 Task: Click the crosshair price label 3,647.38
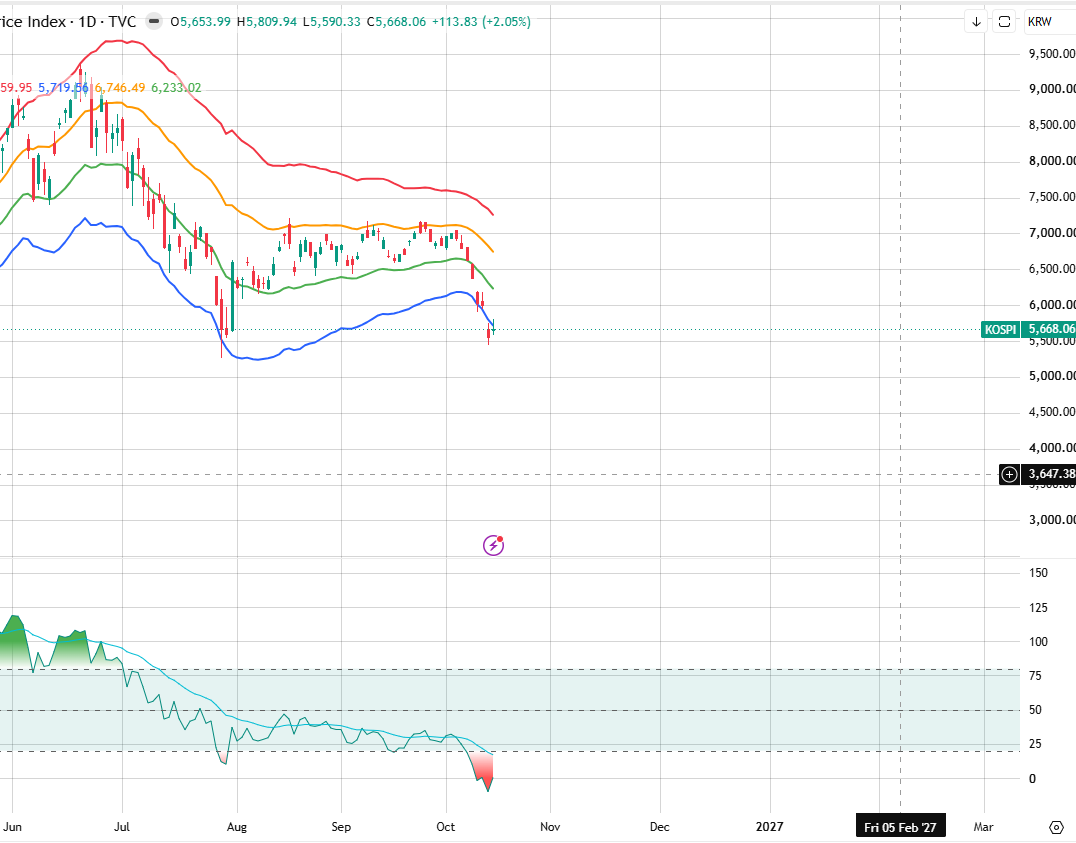coord(1050,474)
